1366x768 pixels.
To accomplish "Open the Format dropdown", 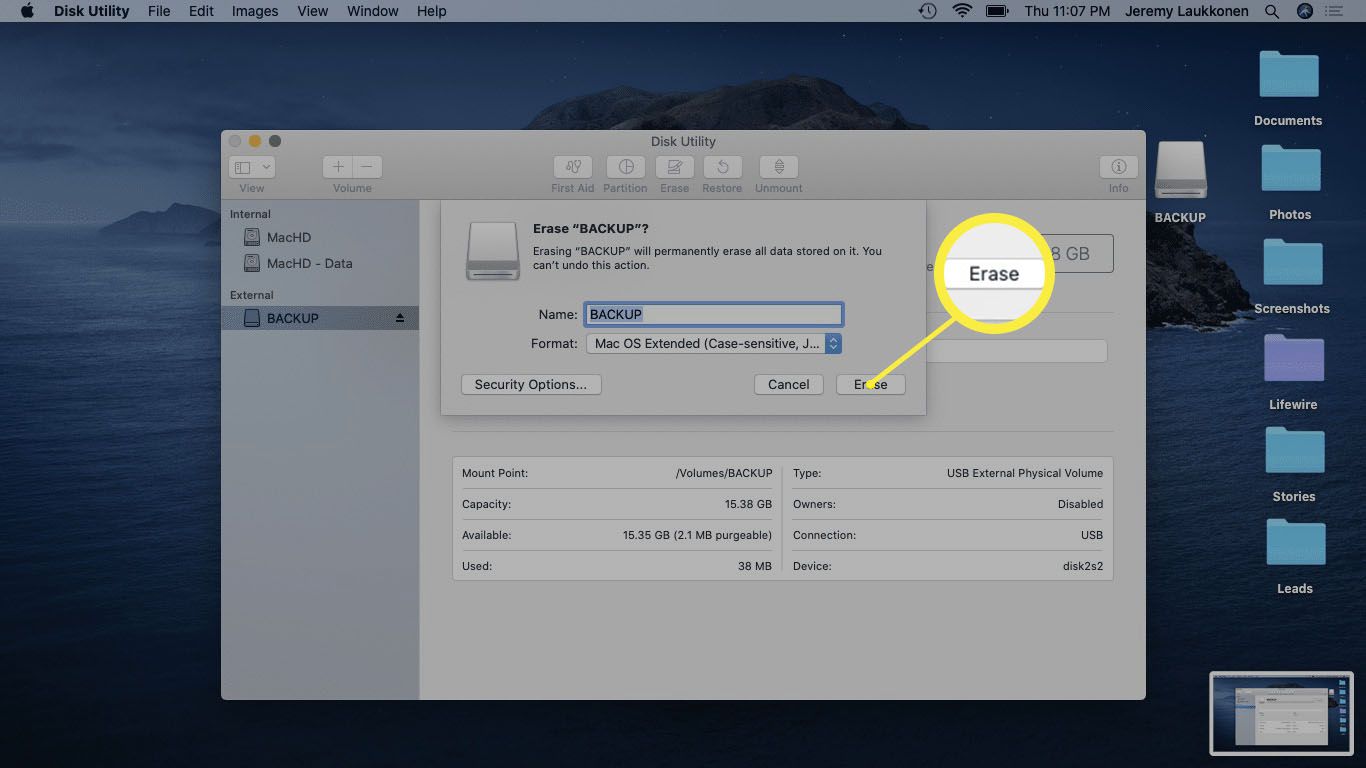I will [x=713, y=343].
